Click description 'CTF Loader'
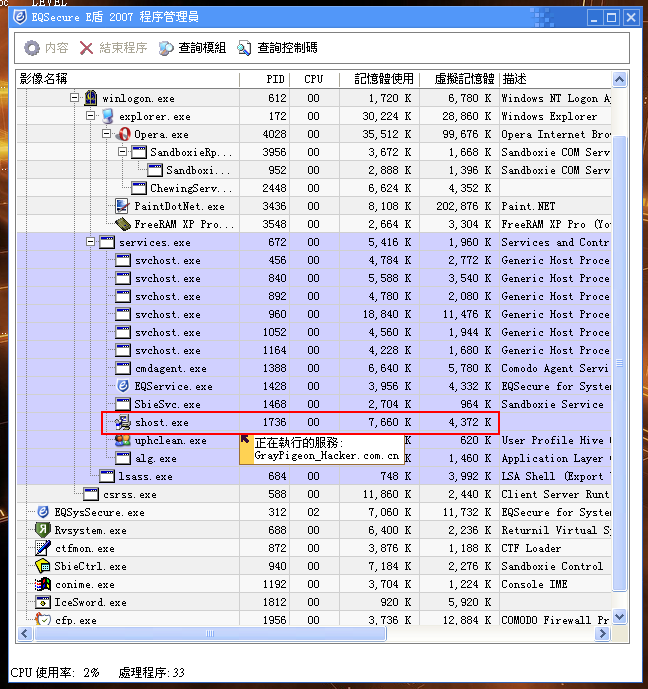This screenshot has height=689, width=648. pyautogui.click(x=531, y=548)
